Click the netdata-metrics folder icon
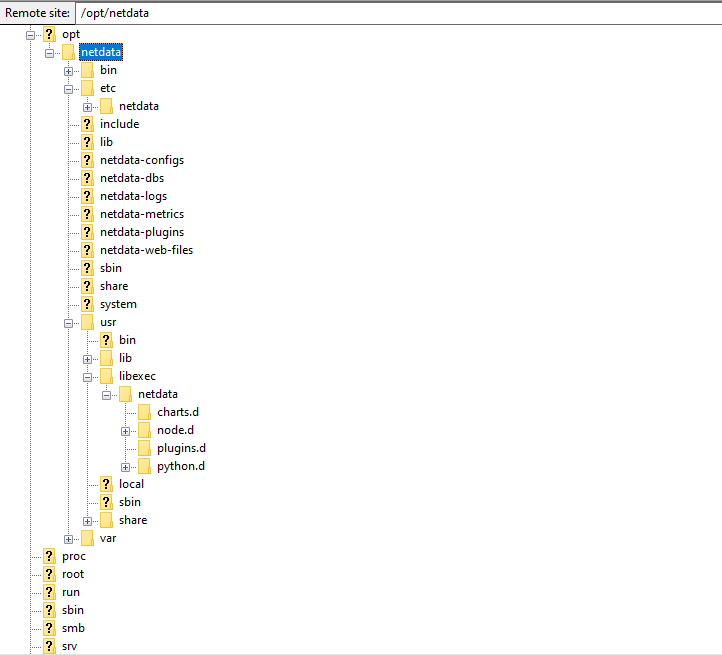Image resolution: width=722 pixels, height=655 pixels. click(87, 214)
